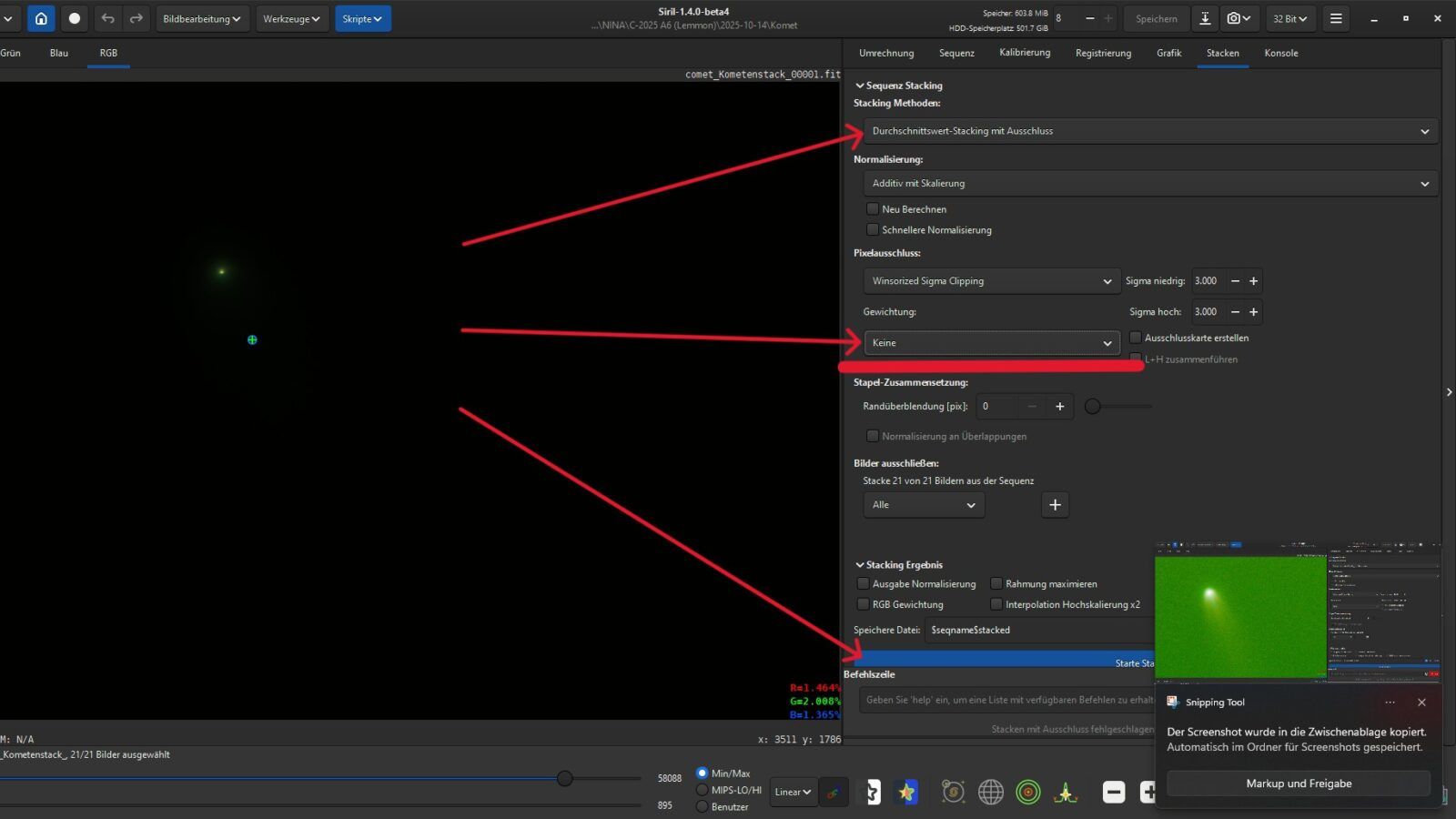
Task: Enable the Neu Berechnen checkbox
Action: [x=873, y=209]
